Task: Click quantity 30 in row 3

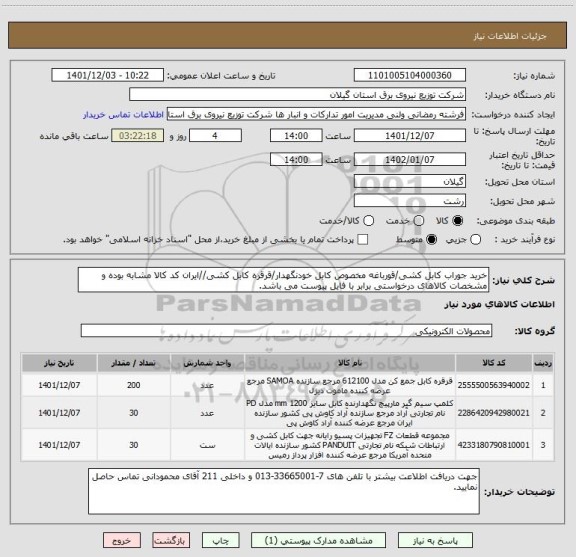Action: pos(134,445)
